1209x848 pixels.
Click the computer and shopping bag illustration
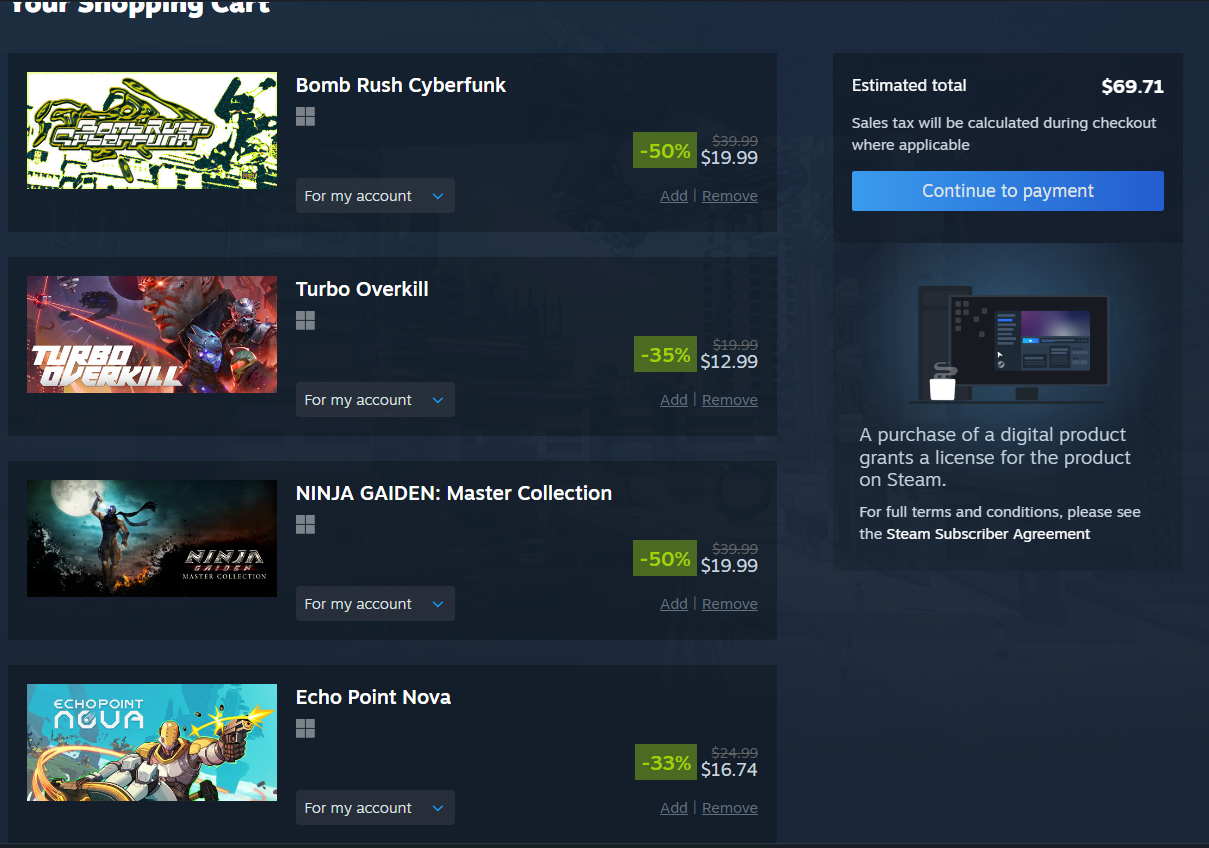tap(1008, 343)
